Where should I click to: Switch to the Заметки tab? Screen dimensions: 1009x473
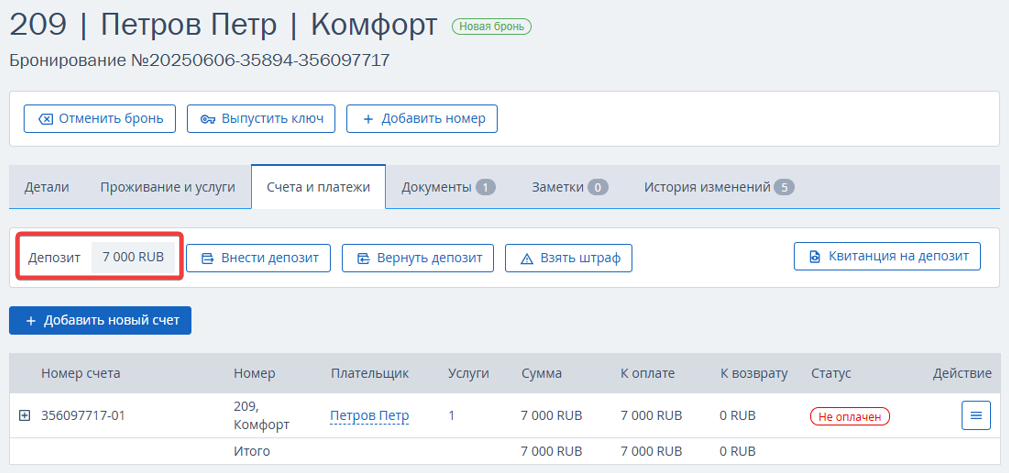(569, 187)
